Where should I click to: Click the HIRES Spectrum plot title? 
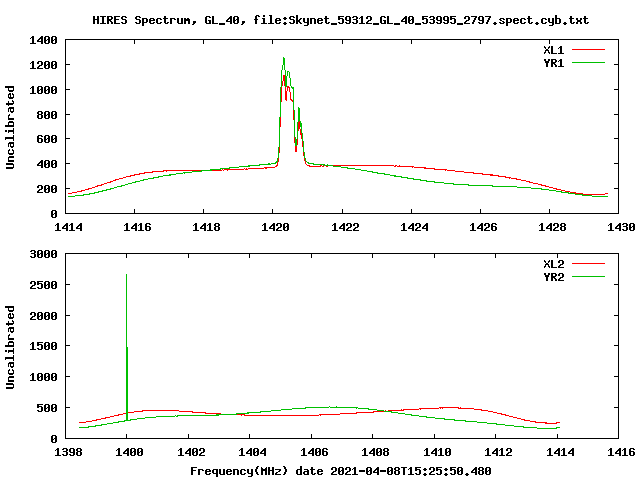(340, 20)
